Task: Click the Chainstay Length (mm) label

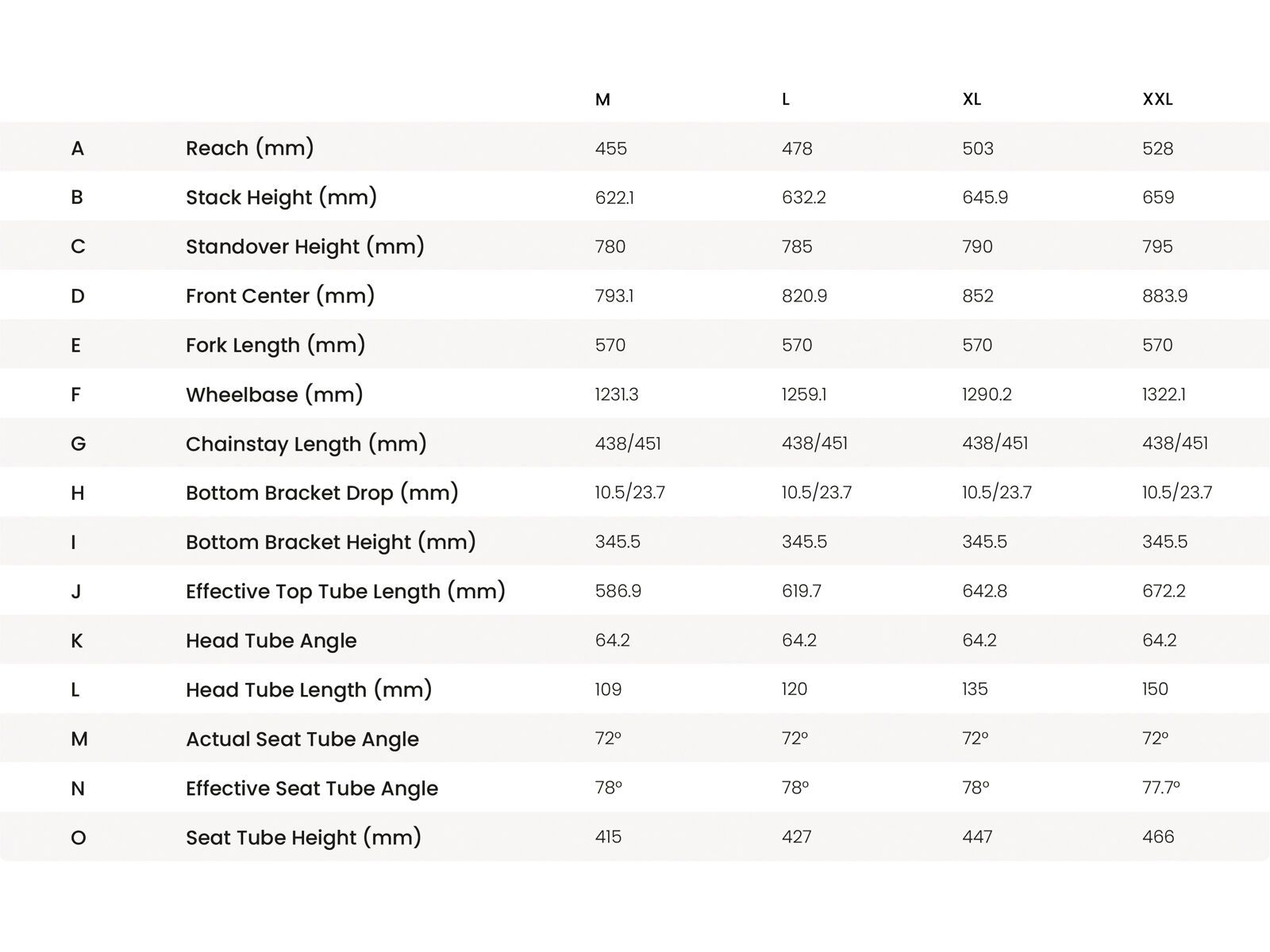Action: (306, 443)
